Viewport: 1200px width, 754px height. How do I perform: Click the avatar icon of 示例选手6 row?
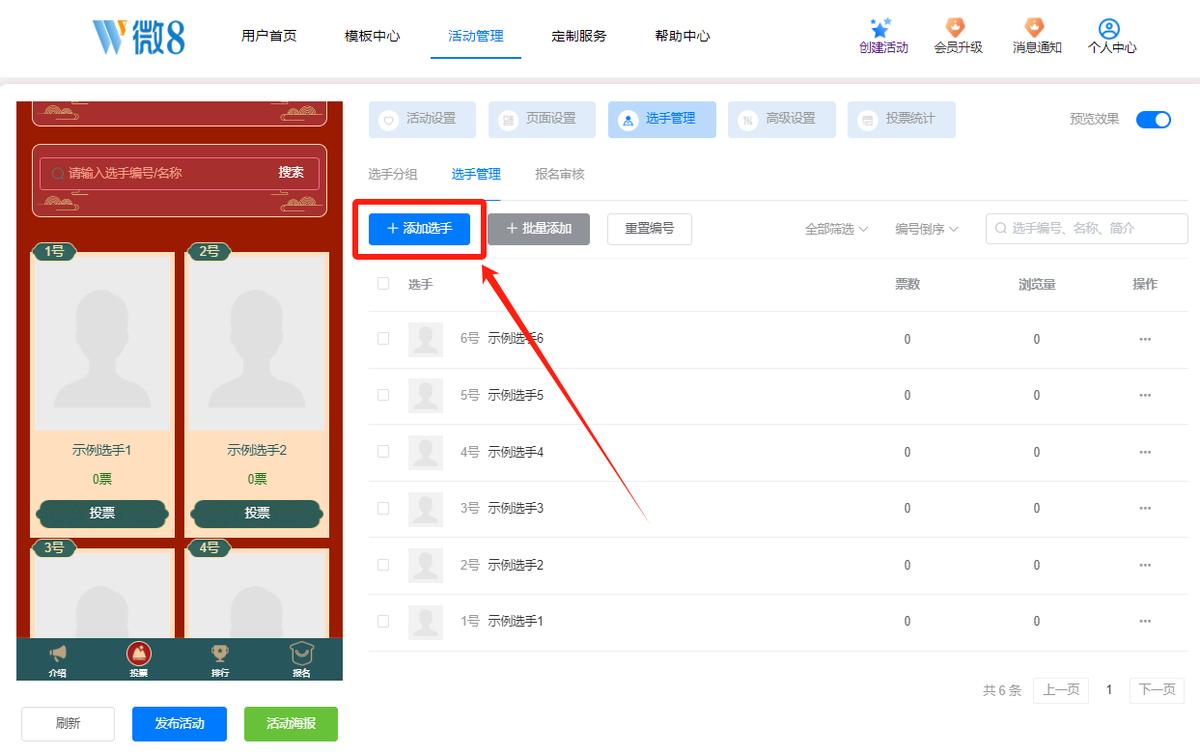click(426, 340)
